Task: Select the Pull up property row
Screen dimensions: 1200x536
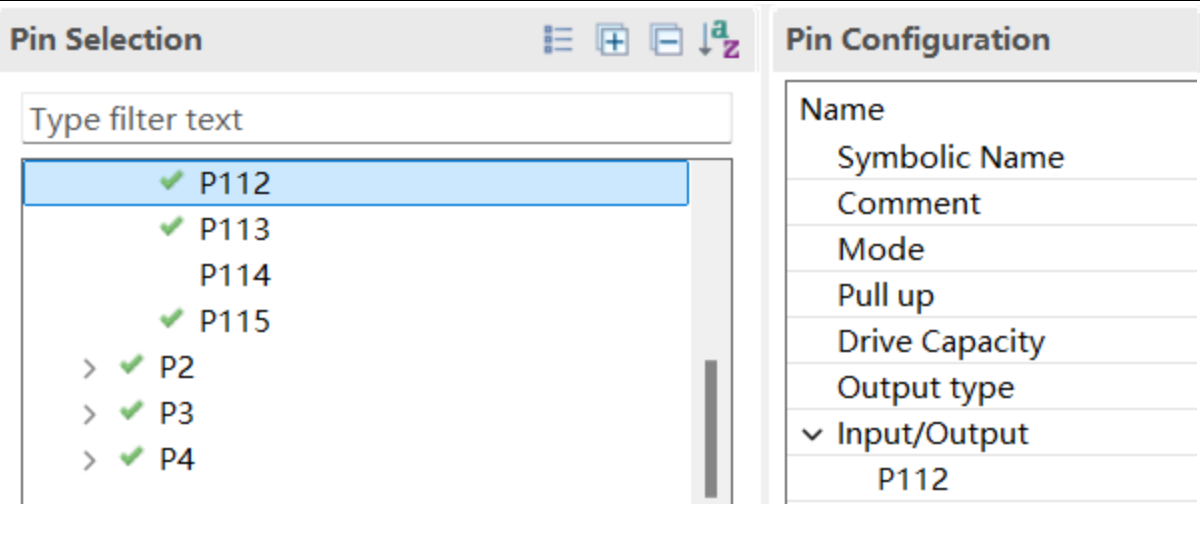Action: [x=993, y=295]
